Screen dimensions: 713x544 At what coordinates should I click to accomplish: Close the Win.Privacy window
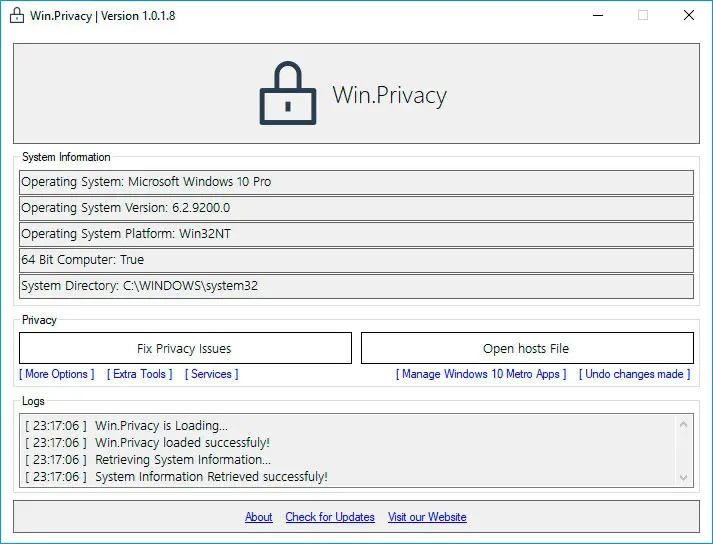(689, 15)
